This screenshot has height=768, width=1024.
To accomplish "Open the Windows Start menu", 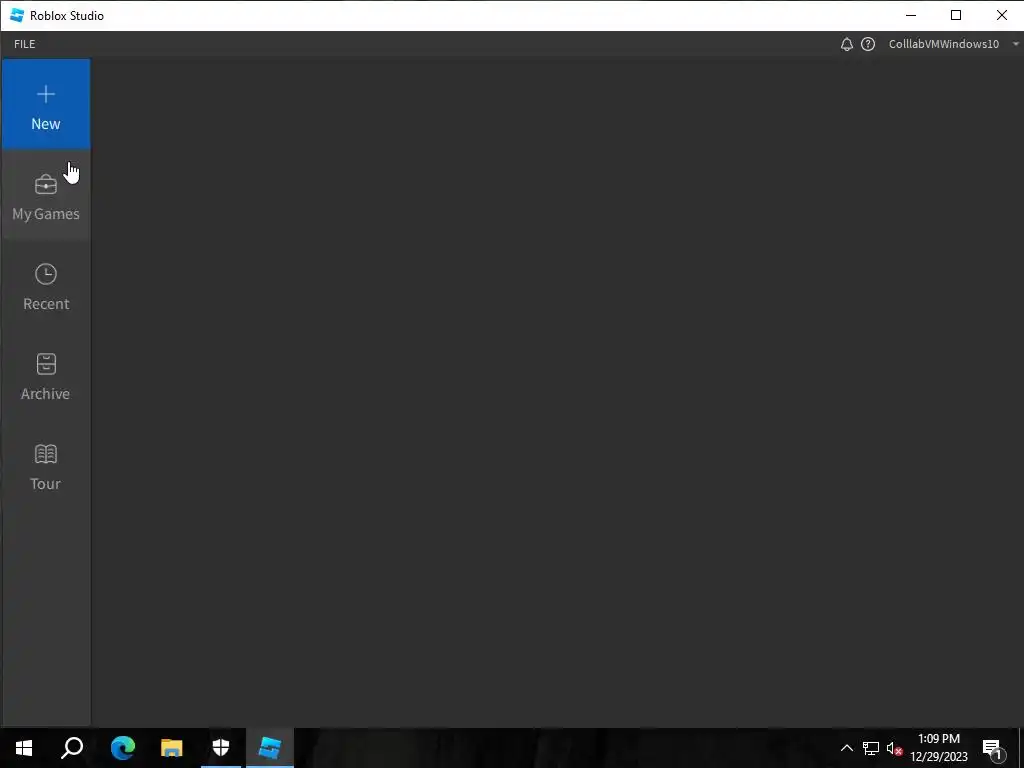I will [x=24, y=748].
